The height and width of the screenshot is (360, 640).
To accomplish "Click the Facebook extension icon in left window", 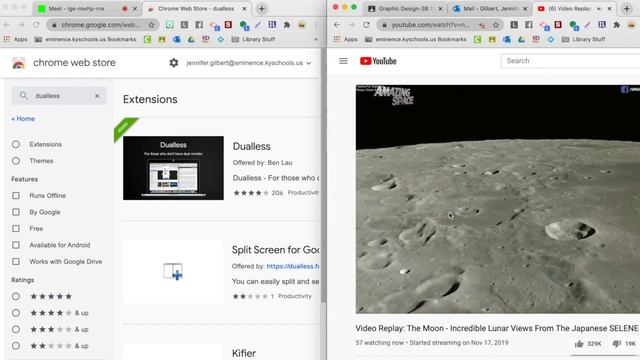I will [199, 25].
